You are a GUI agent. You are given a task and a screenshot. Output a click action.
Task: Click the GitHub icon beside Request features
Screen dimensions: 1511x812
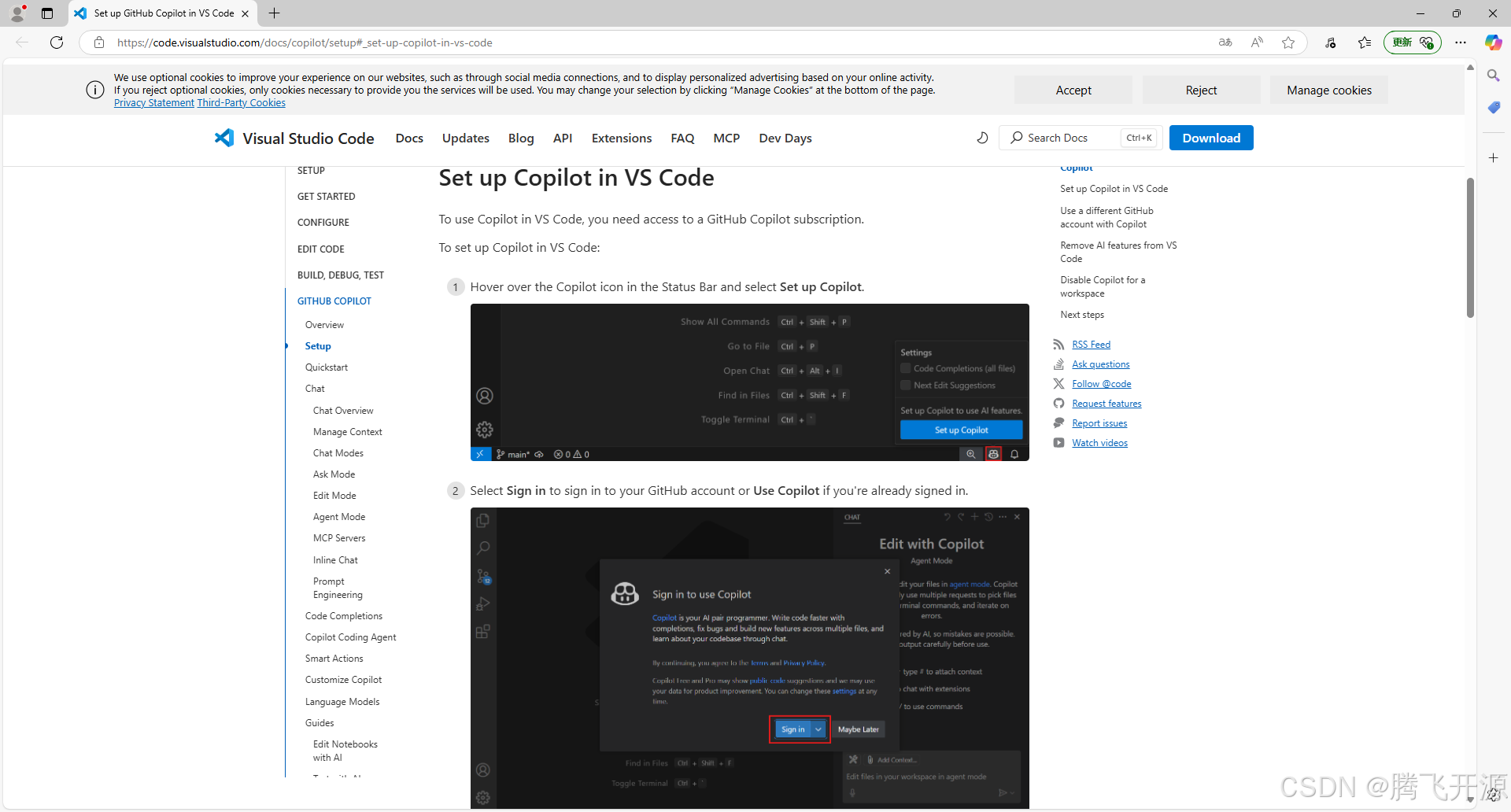click(1058, 404)
